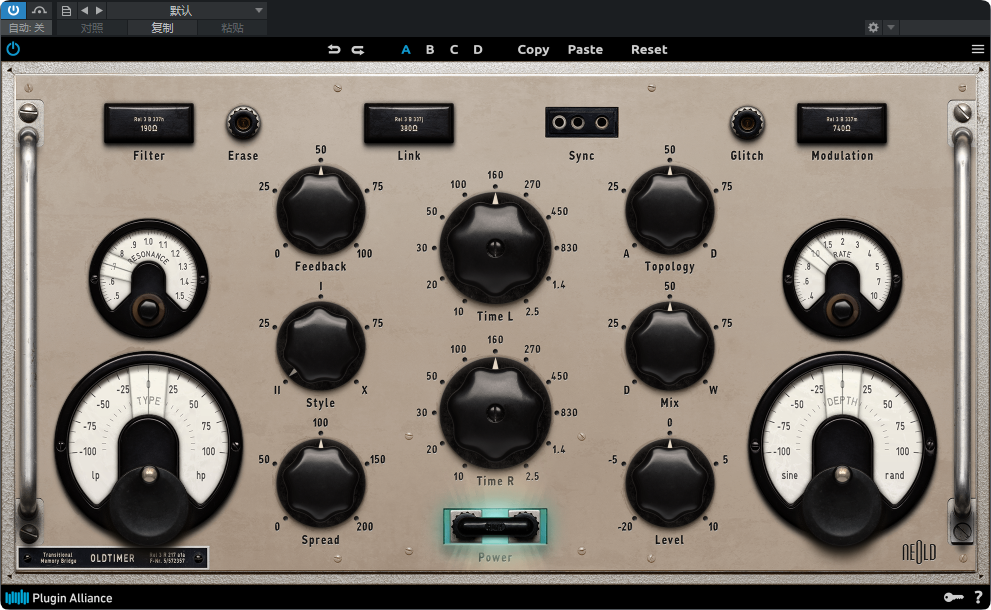Viewport: 991px width, 610px height.
Task: Push the Glitch jack button
Action: (x=747, y=123)
